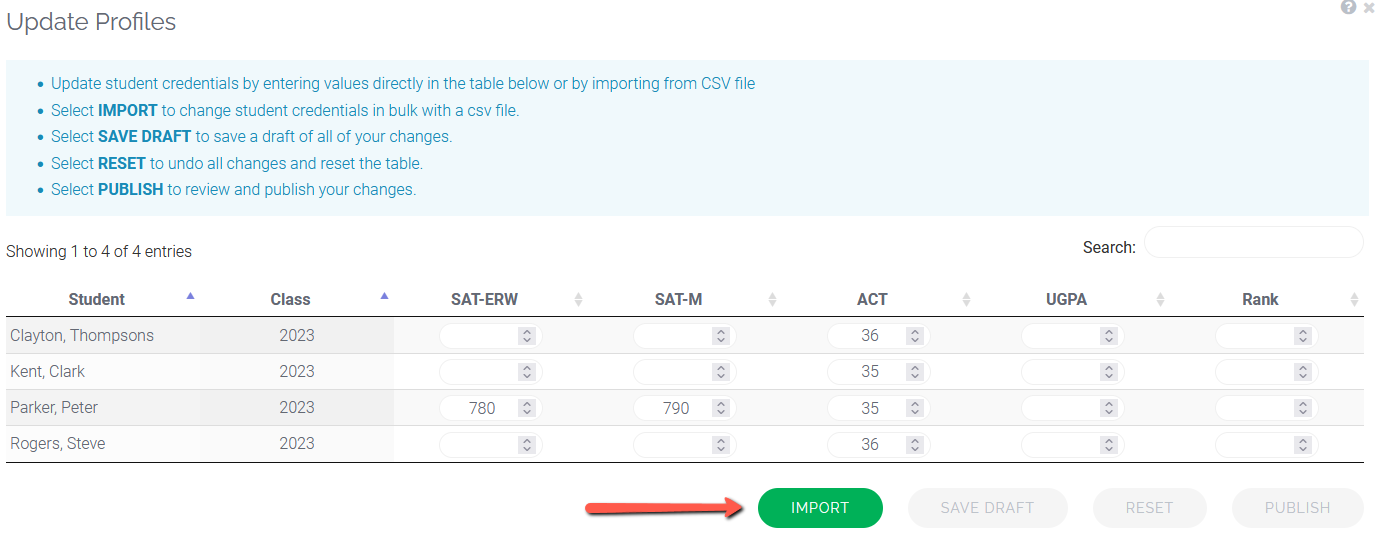Sort by UGPA column sort icon
The width and height of the screenshot is (1377, 538).
[1160, 299]
